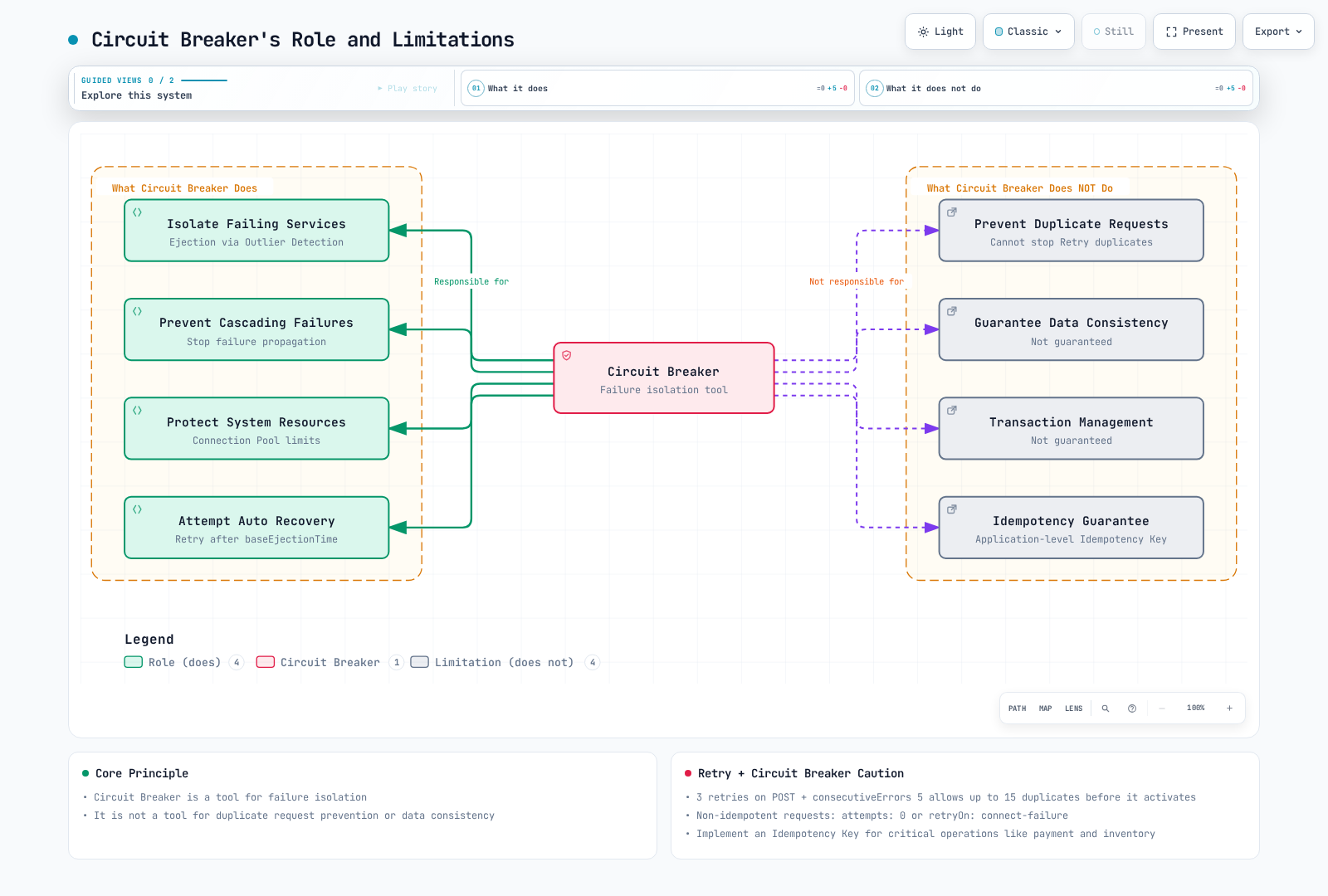1328x896 pixels.
Task: Switch to MAP mode
Action: point(1046,709)
